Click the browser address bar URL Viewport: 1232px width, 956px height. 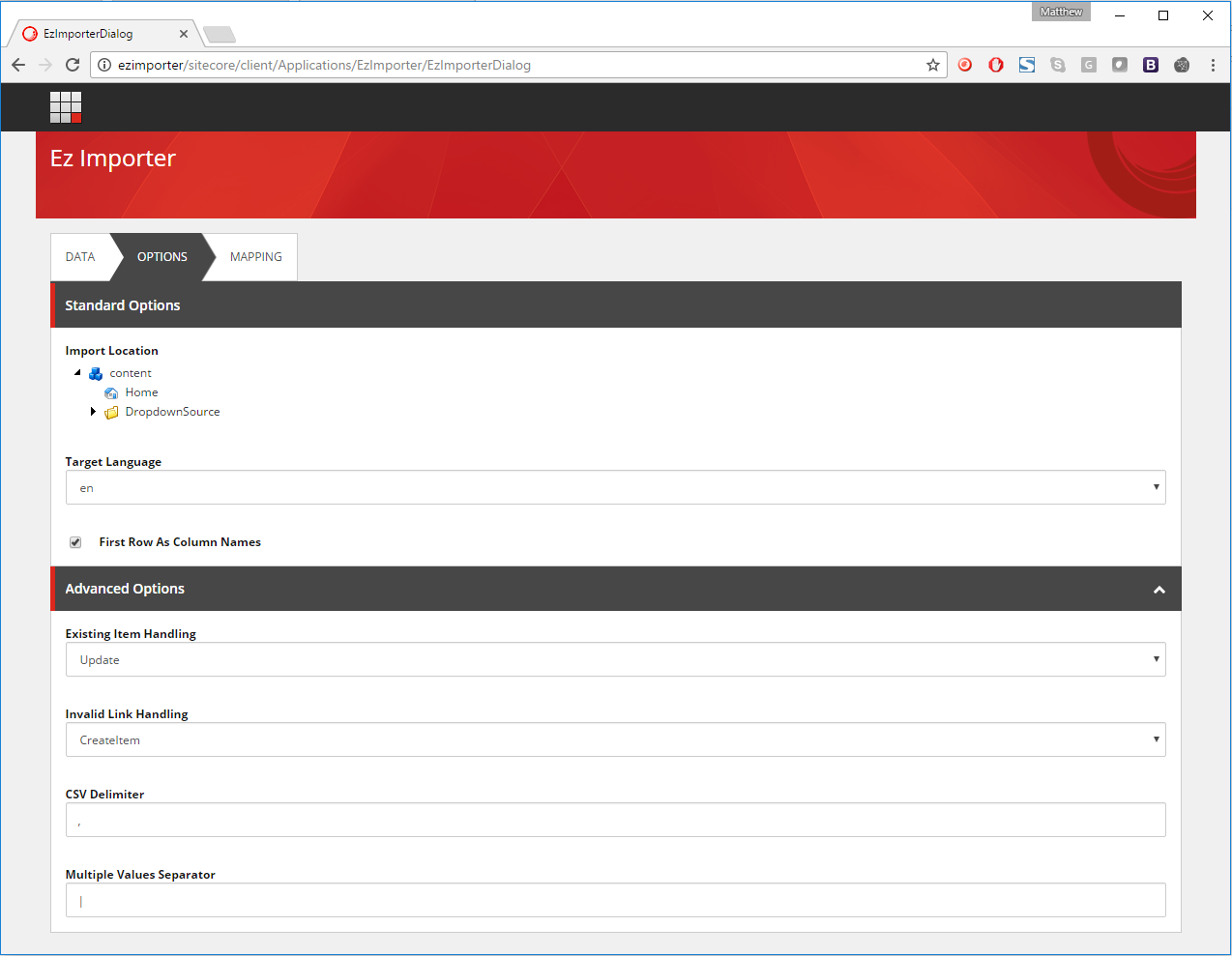click(324, 65)
